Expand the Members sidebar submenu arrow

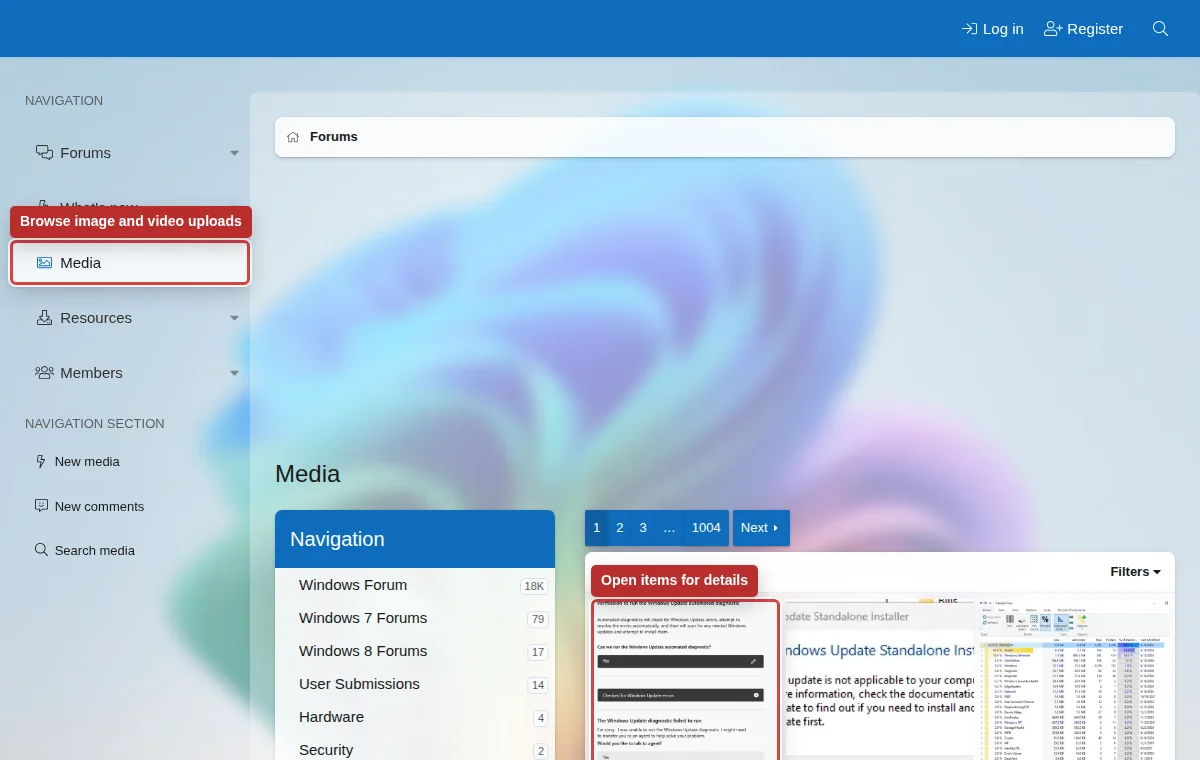[235, 373]
